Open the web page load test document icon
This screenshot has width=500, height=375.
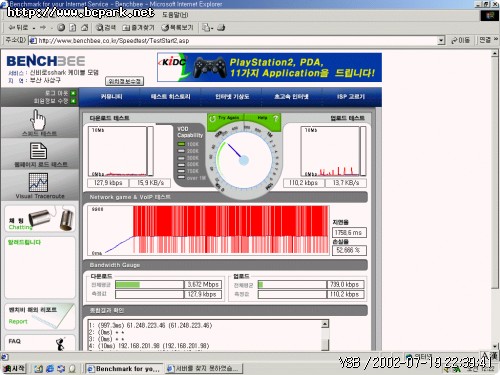(38, 151)
